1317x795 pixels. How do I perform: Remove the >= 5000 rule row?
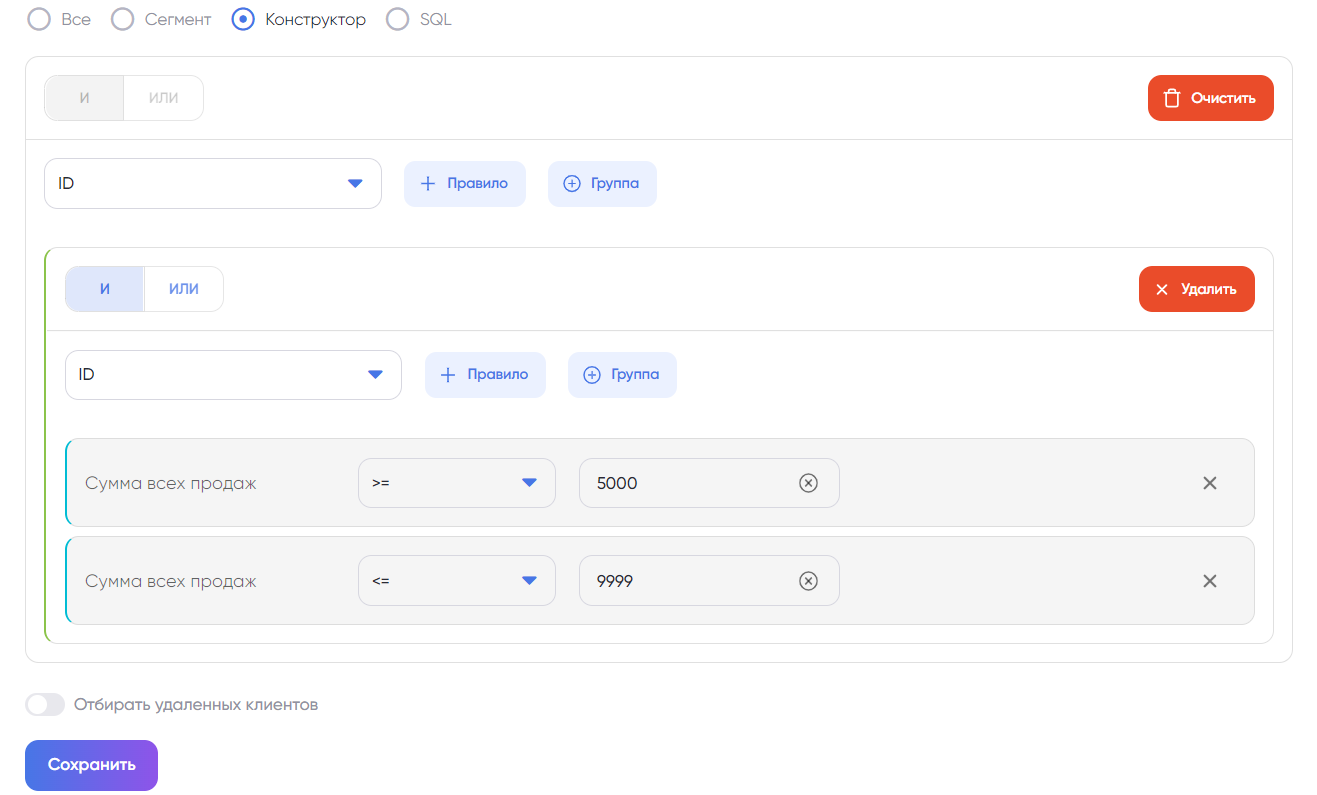[x=1209, y=483]
